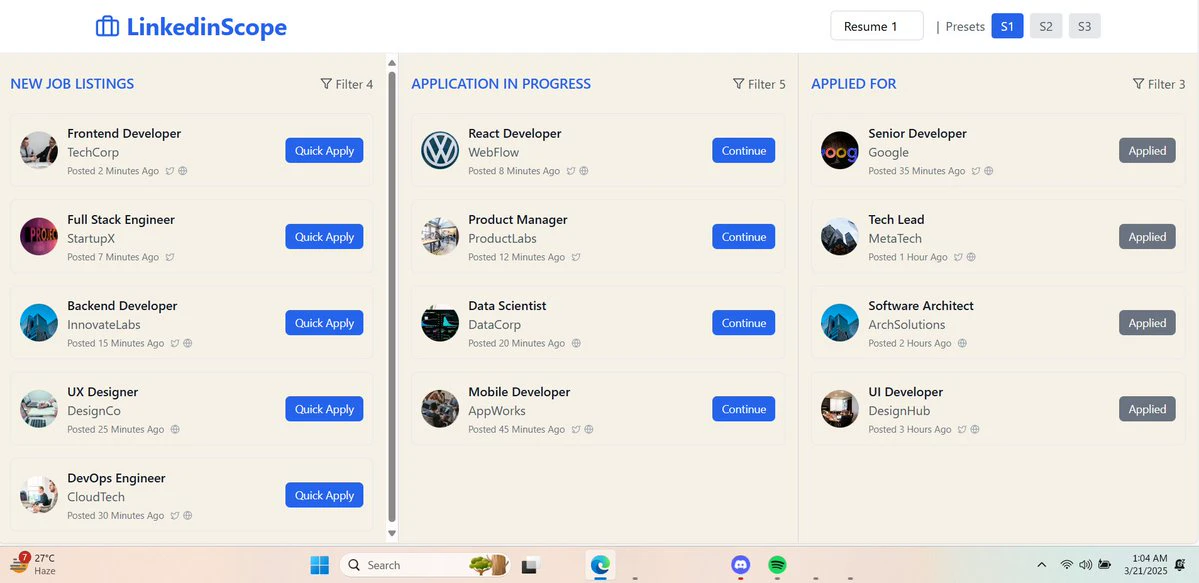This screenshot has height=583, width=1199.
Task: Open the Windows Start menu
Action: coord(320,565)
